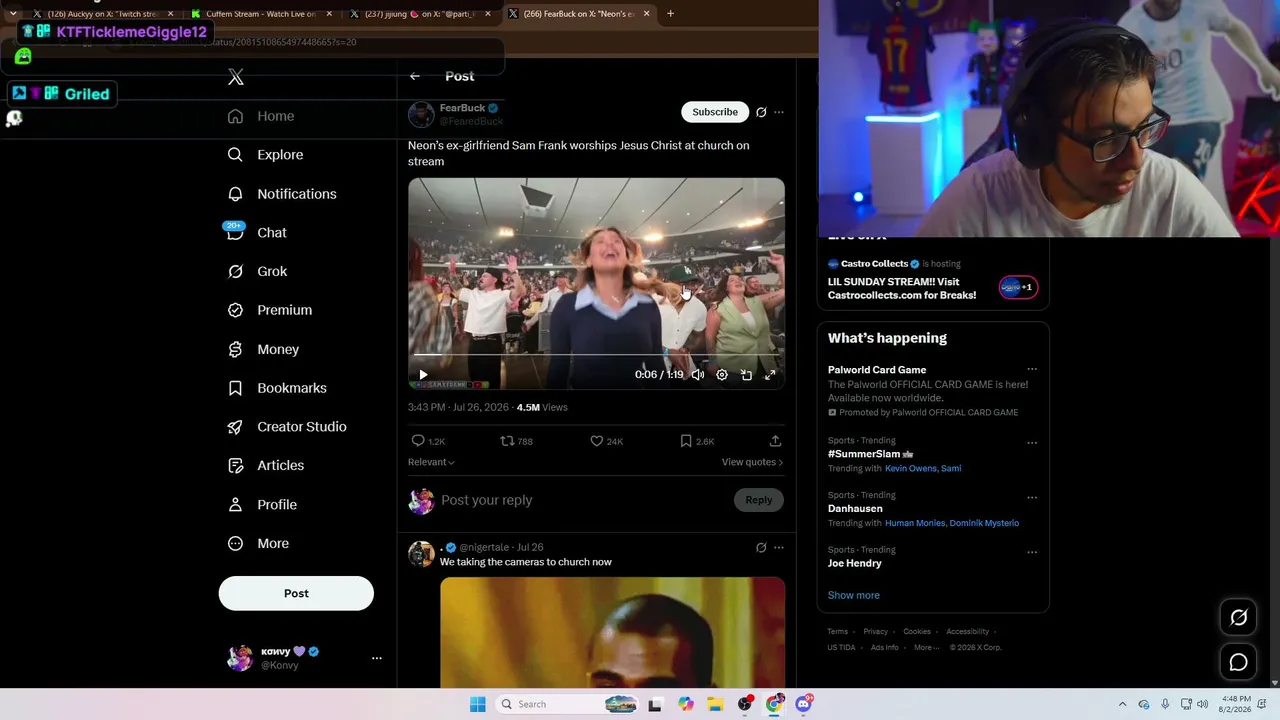
Task: Open FearBuck's profile avatar
Action: (x=421, y=115)
